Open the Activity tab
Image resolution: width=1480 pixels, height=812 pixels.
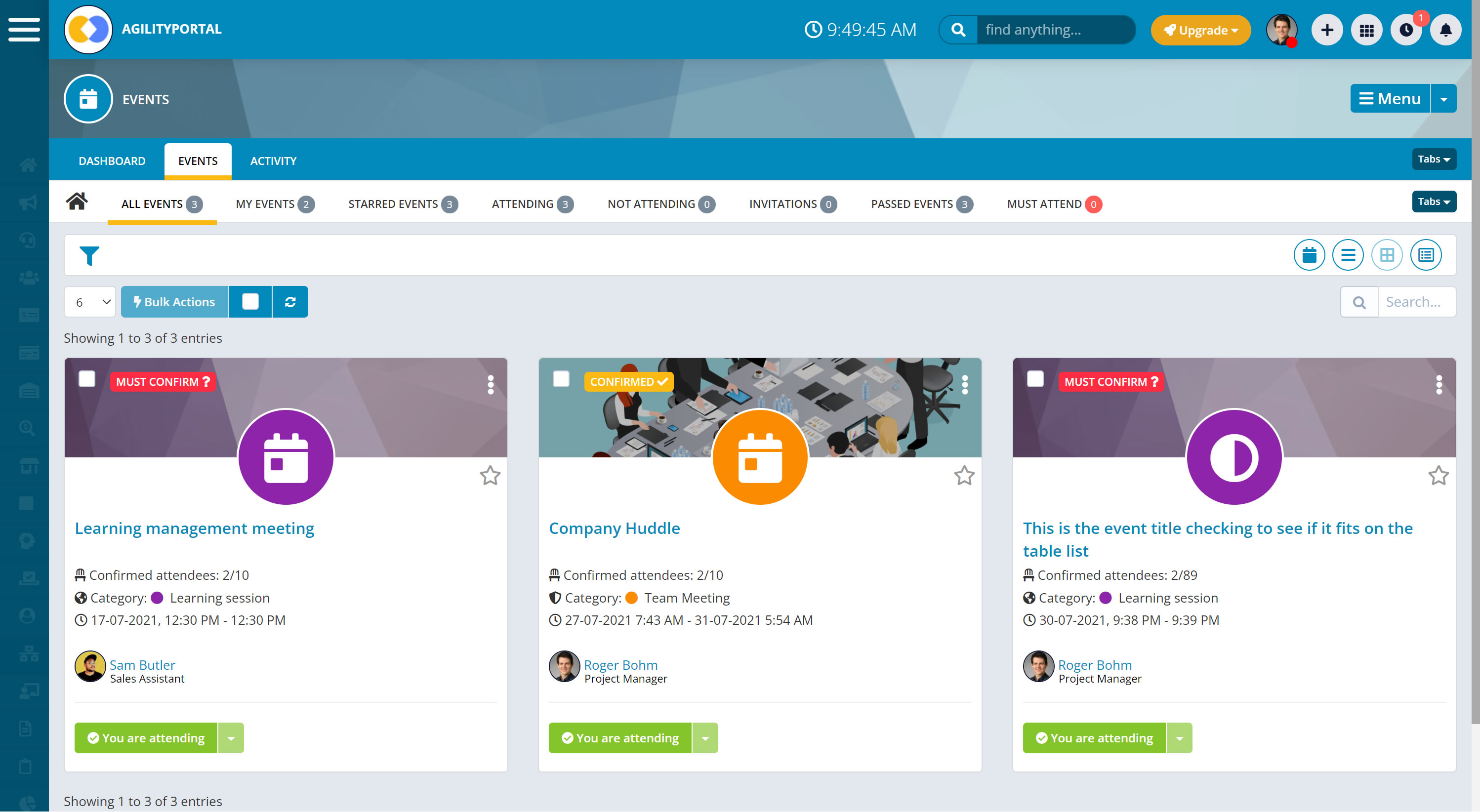coord(273,162)
